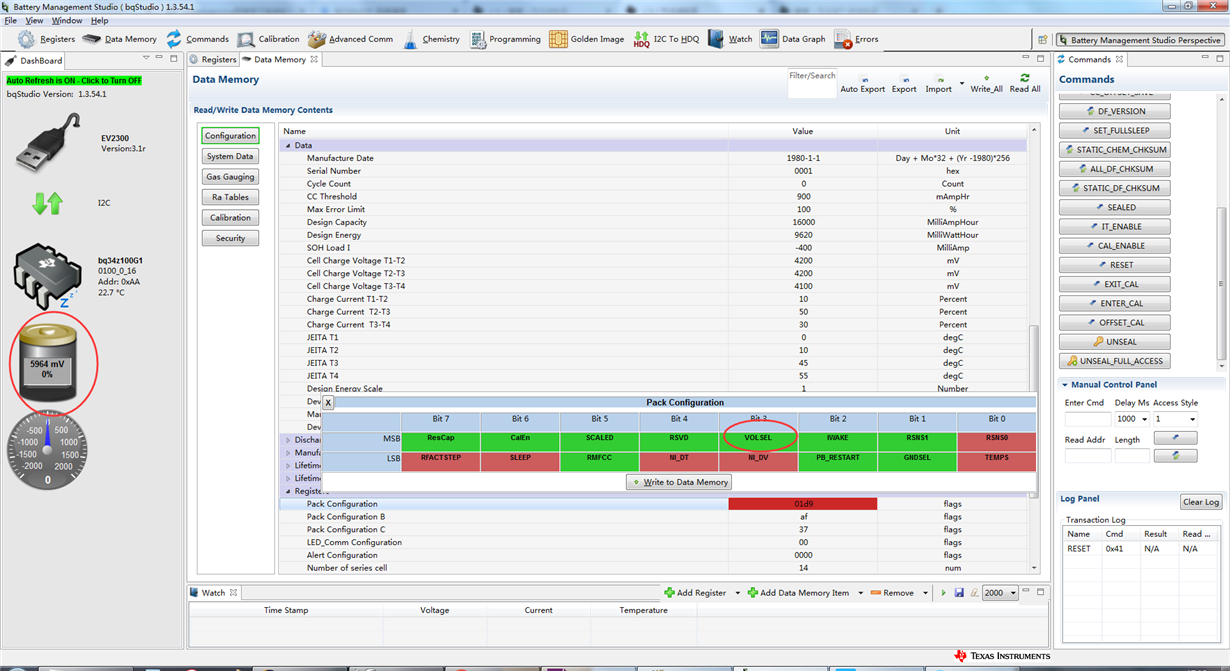Open the Errors toolbar view
The width and height of the screenshot is (1230, 671).
point(857,39)
